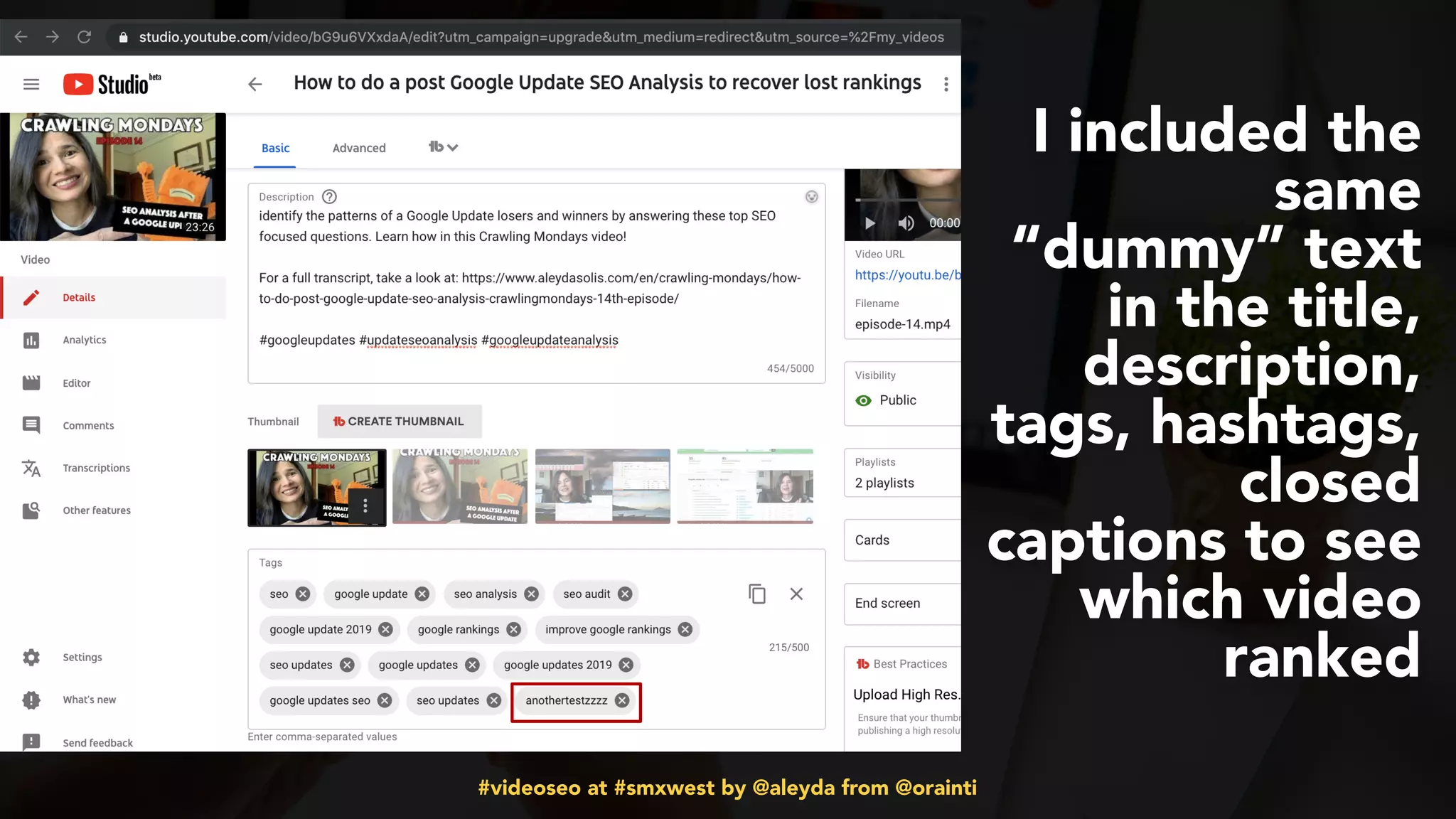
Task: Remove the 'improve google rankings' tag
Action: 685,629
